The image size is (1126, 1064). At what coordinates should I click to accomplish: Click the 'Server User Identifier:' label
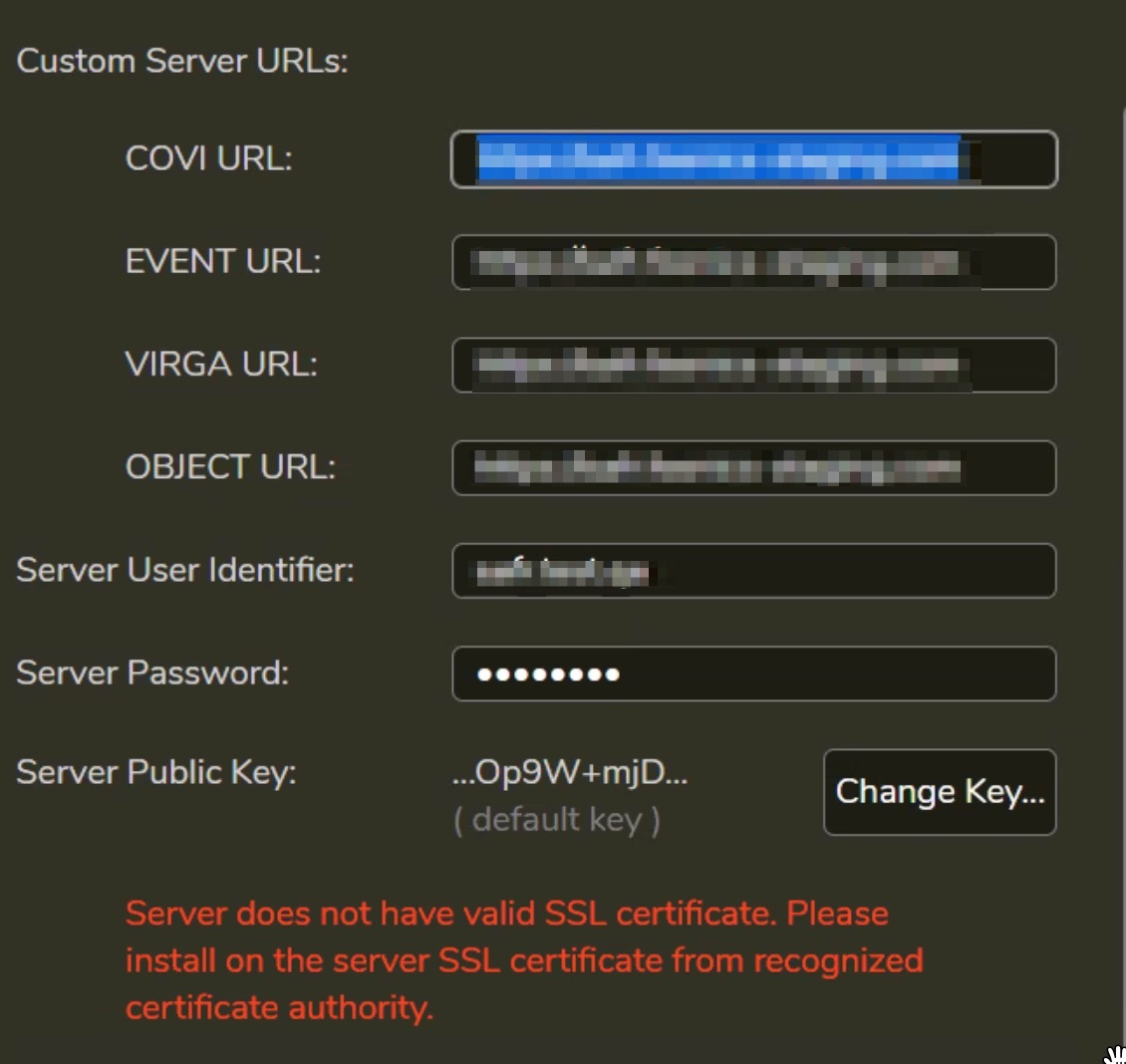click(x=184, y=570)
